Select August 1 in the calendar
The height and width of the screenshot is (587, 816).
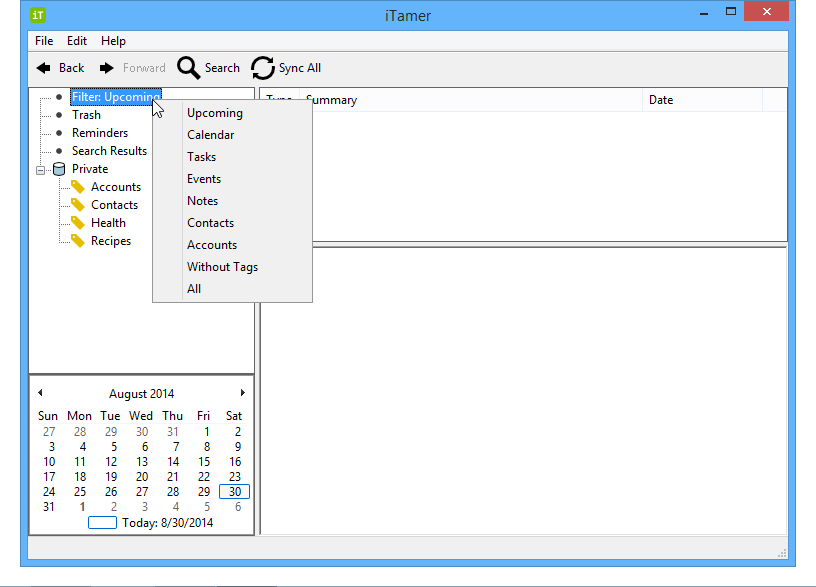207,432
